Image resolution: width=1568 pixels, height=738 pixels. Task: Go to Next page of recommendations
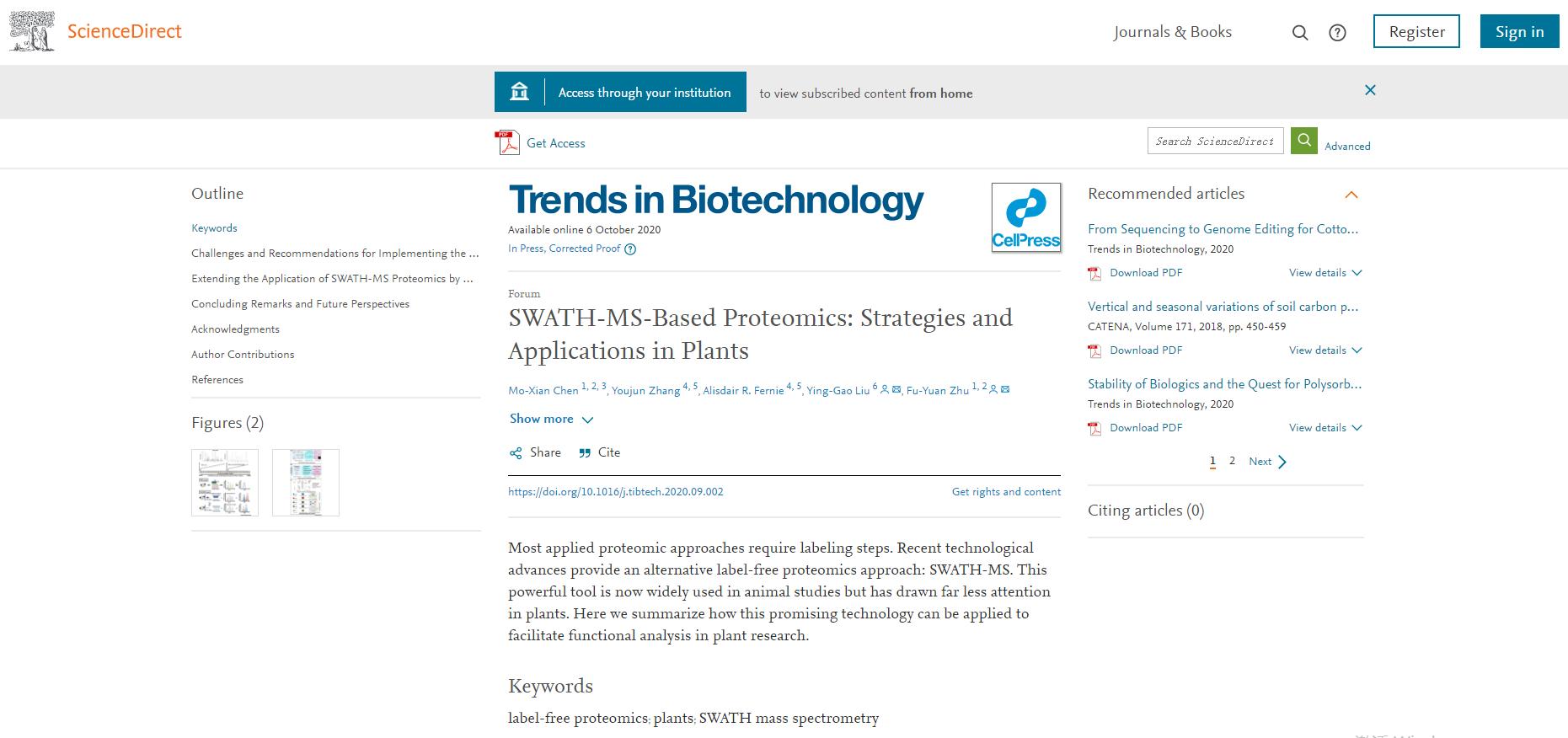click(1267, 462)
